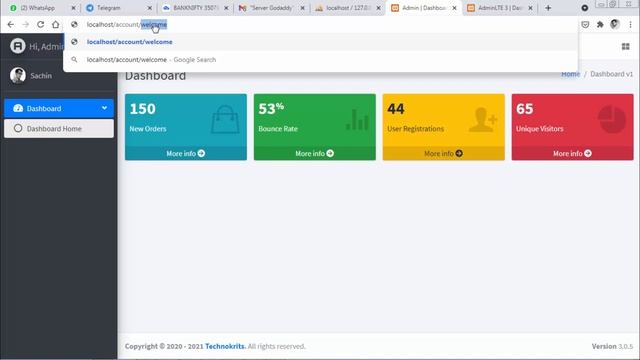Click the AdminLTE logo in sidebar
Viewport: 640px width, 360px height.
point(18,46)
